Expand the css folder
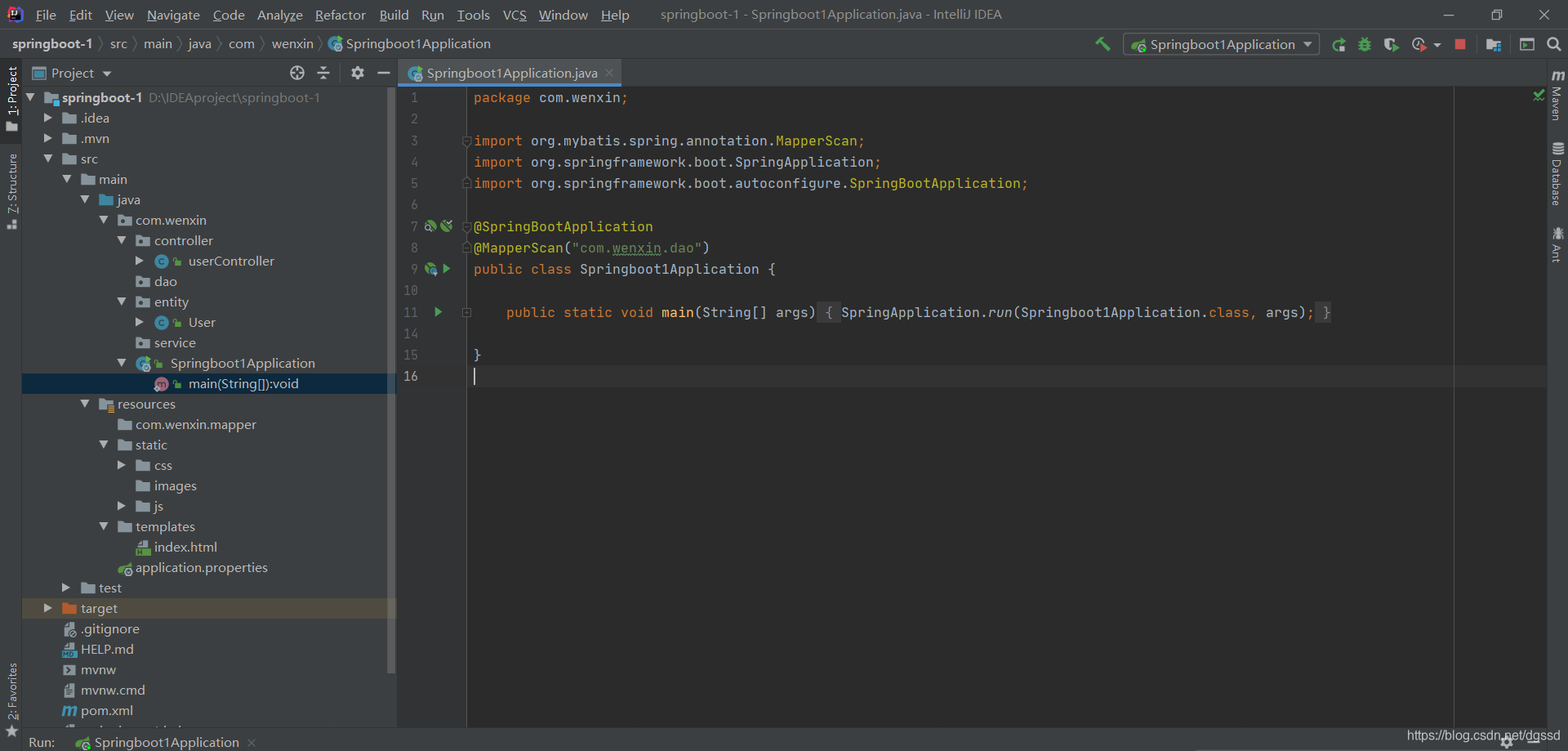 [x=122, y=465]
